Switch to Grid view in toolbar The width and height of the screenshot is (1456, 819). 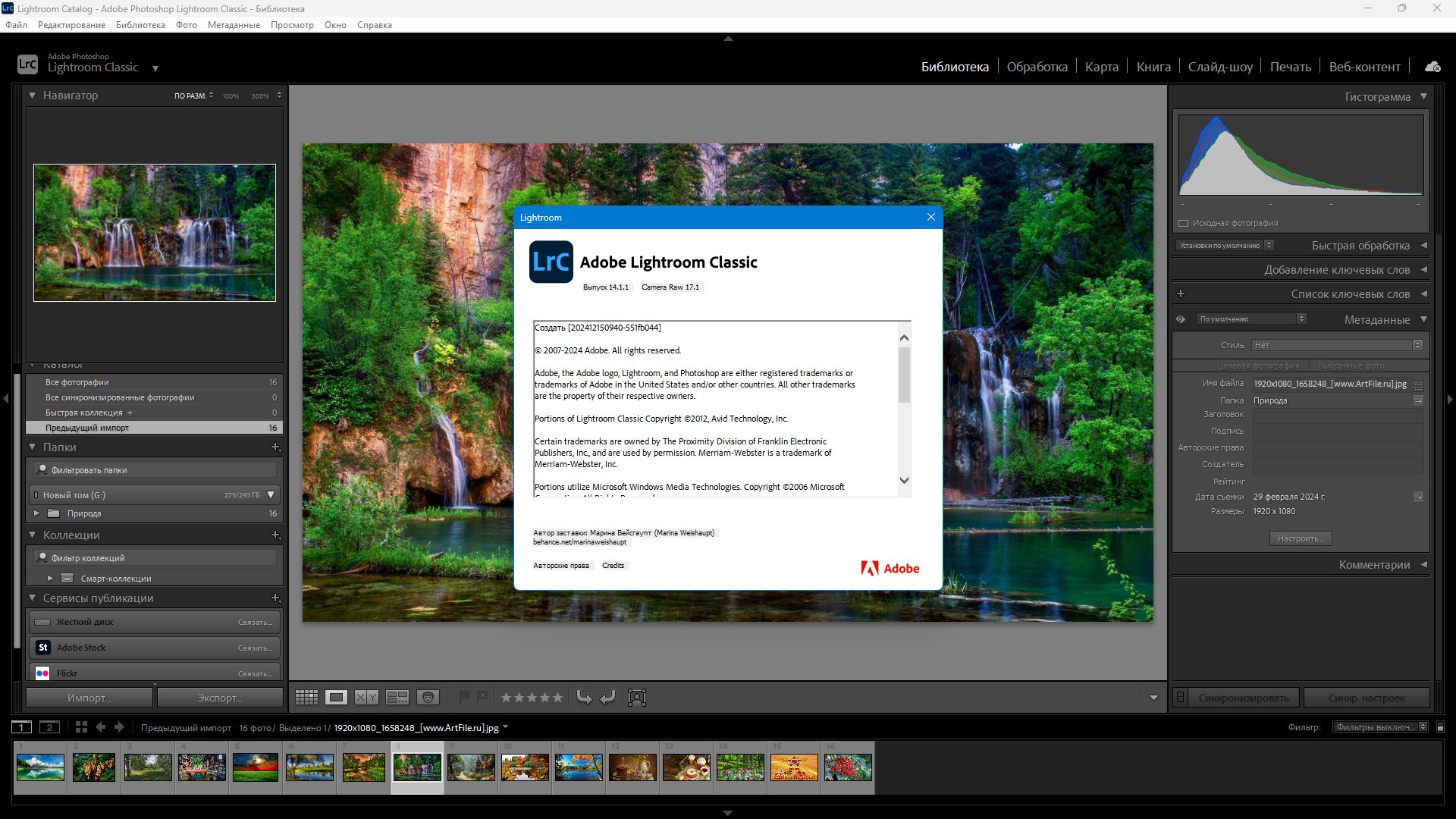pos(306,698)
